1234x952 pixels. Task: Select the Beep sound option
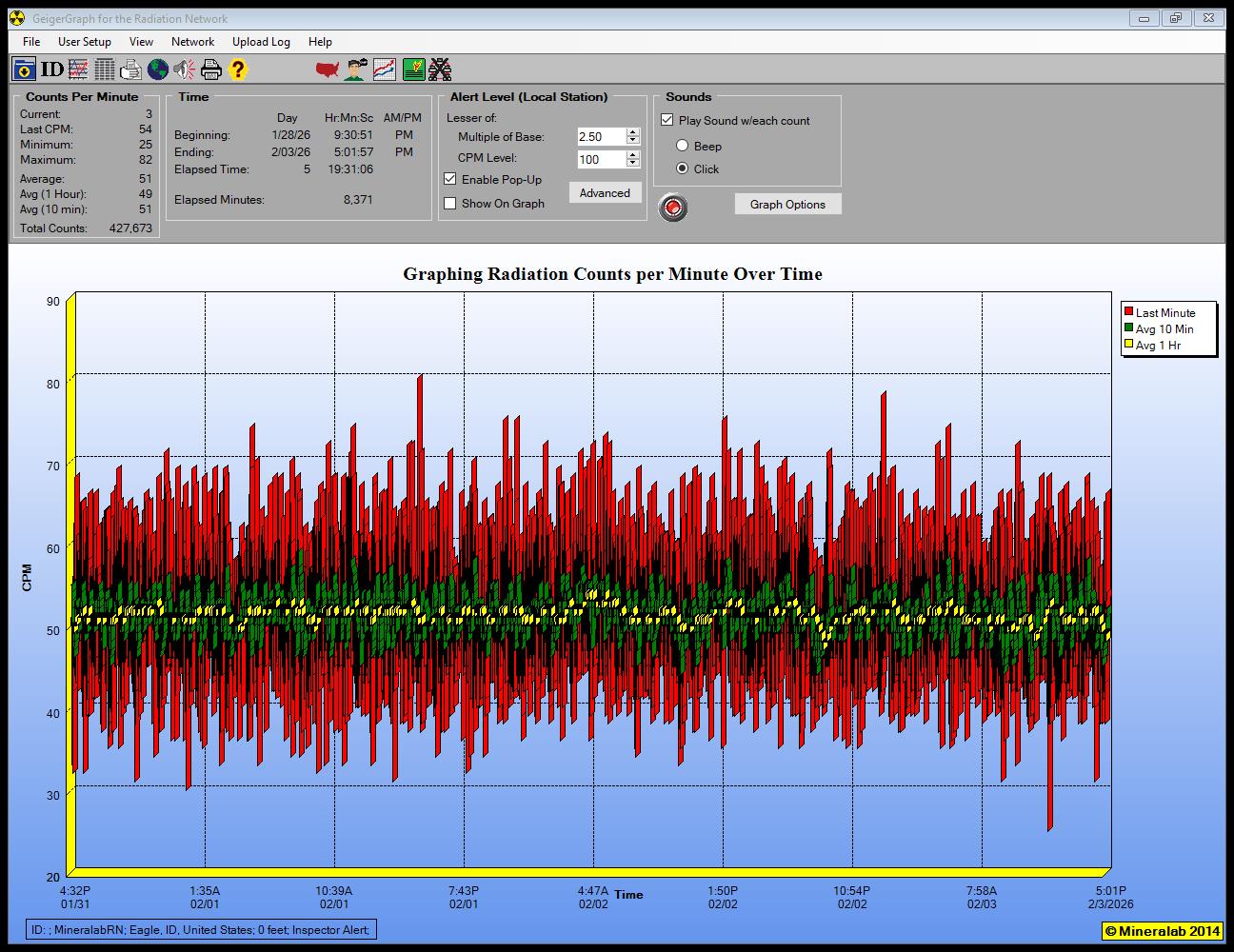[682, 146]
